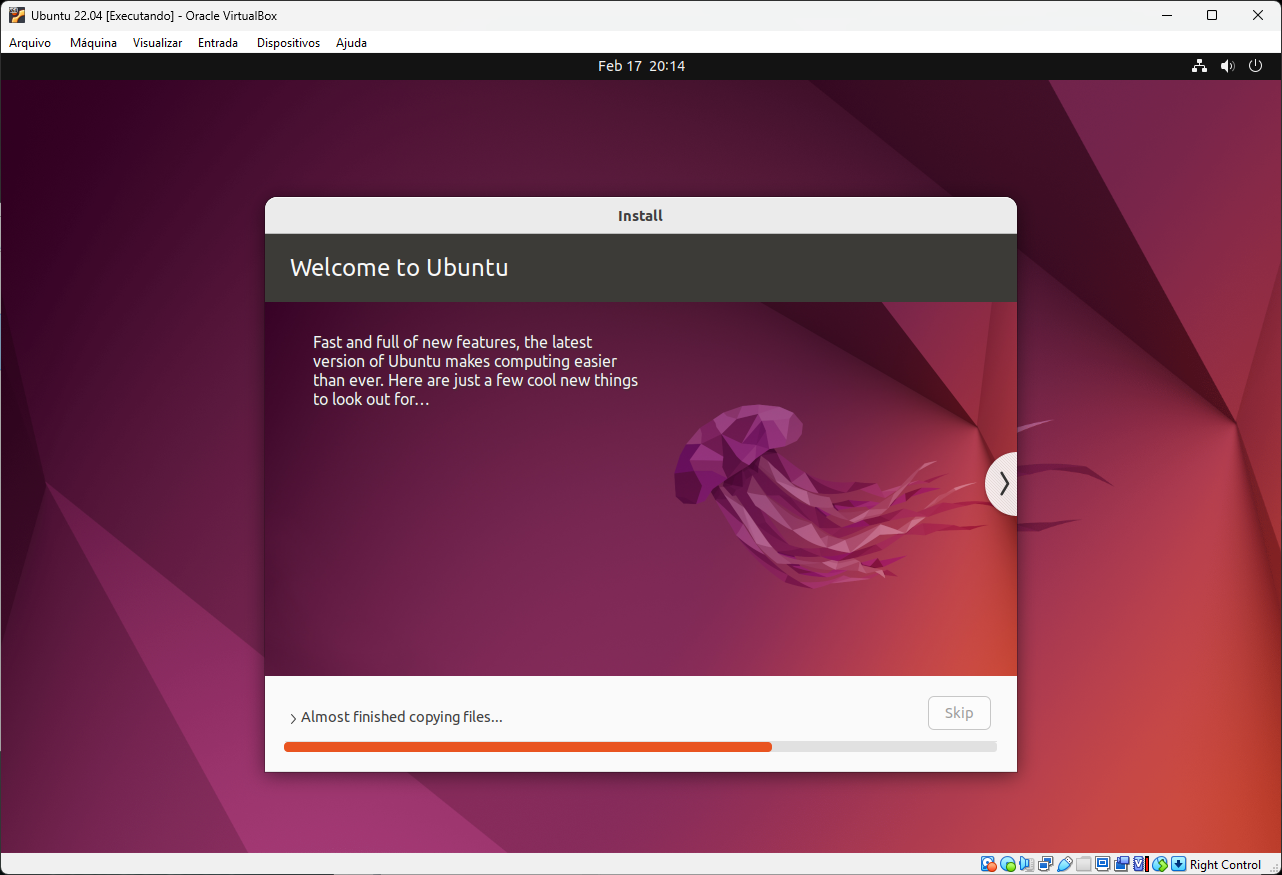Image resolution: width=1282 pixels, height=875 pixels.
Task: Click the shared folders status icon
Action: click(x=1083, y=864)
